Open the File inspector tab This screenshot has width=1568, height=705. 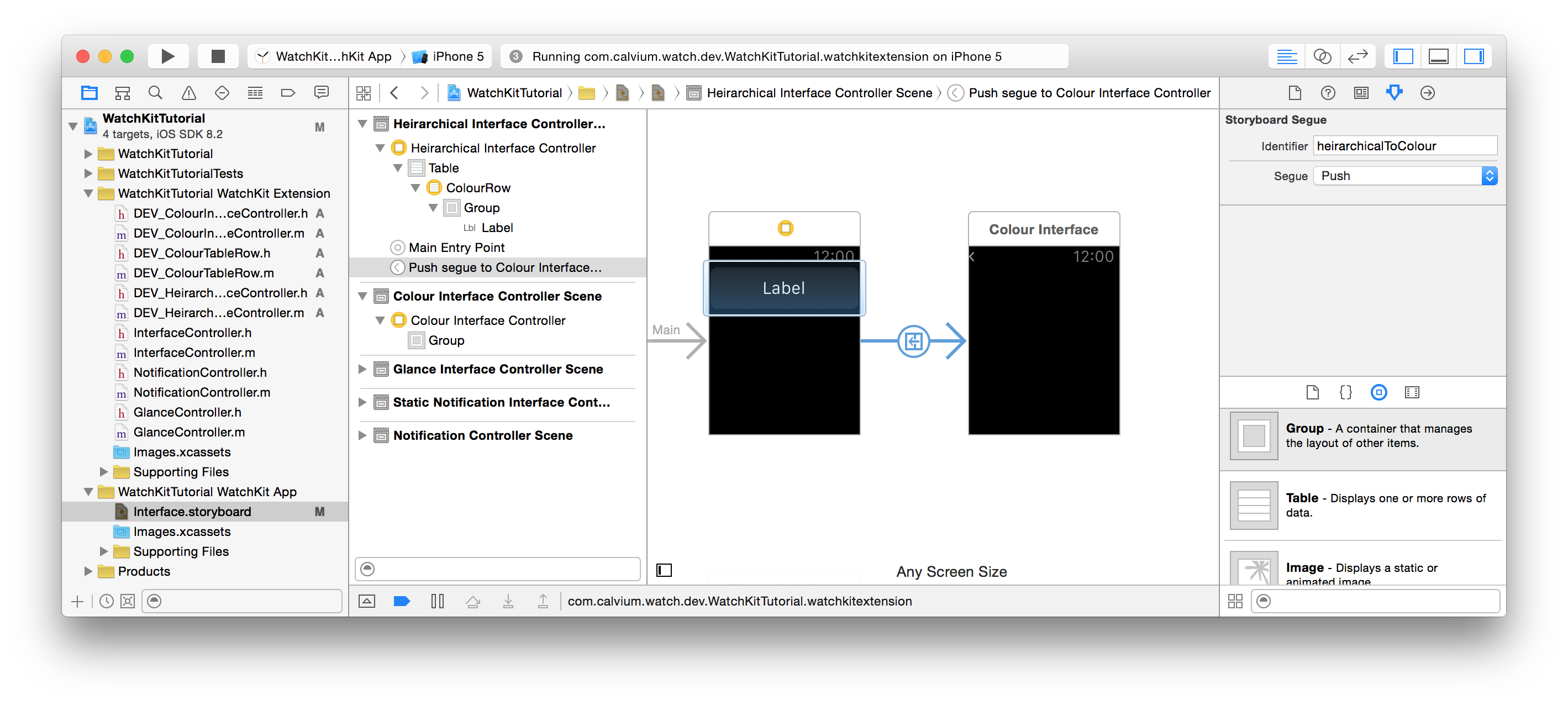tap(1295, 92)
